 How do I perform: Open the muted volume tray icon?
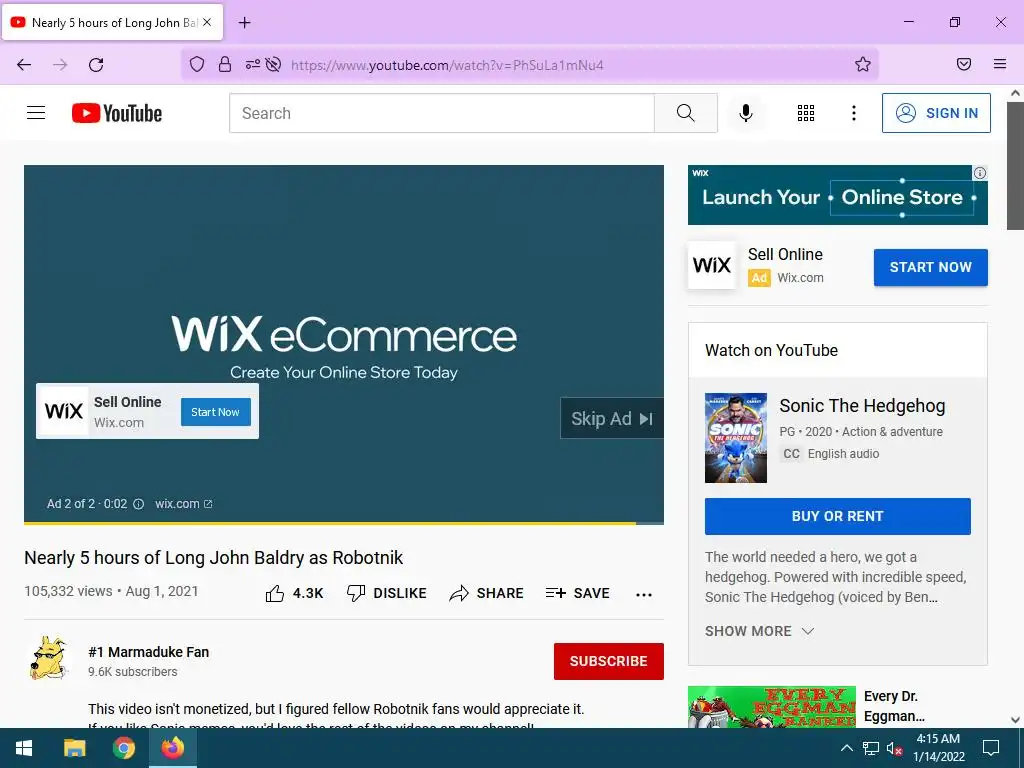[x=895, y=748]
